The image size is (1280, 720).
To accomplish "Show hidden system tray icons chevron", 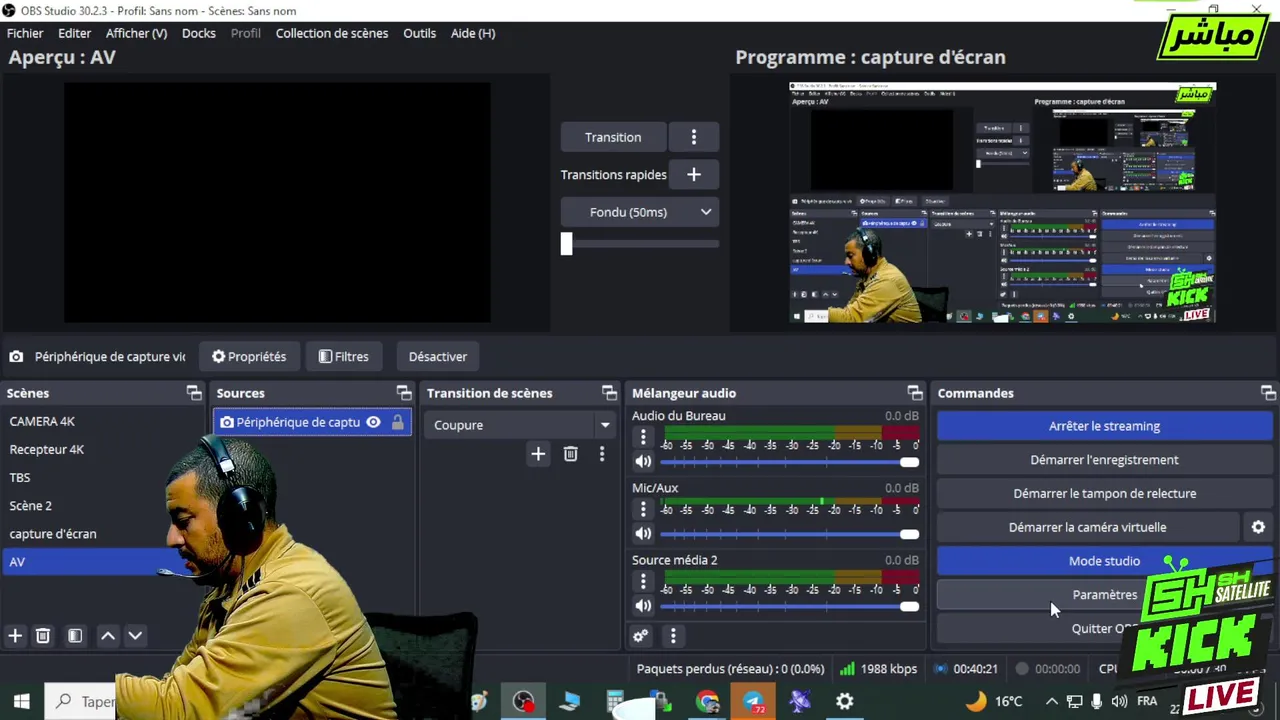I will click(x=1051, y=702).
